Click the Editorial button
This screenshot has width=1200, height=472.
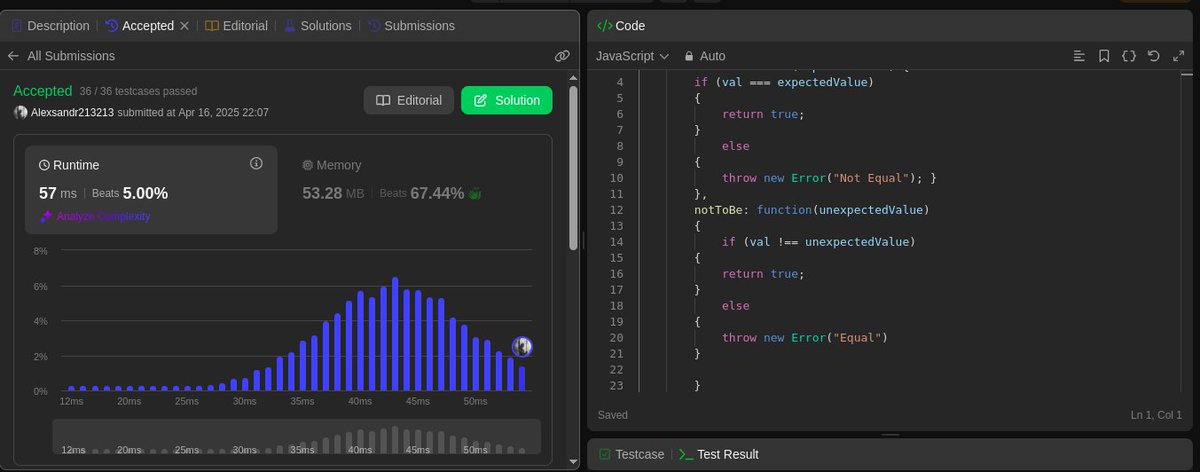click(408, 100)
